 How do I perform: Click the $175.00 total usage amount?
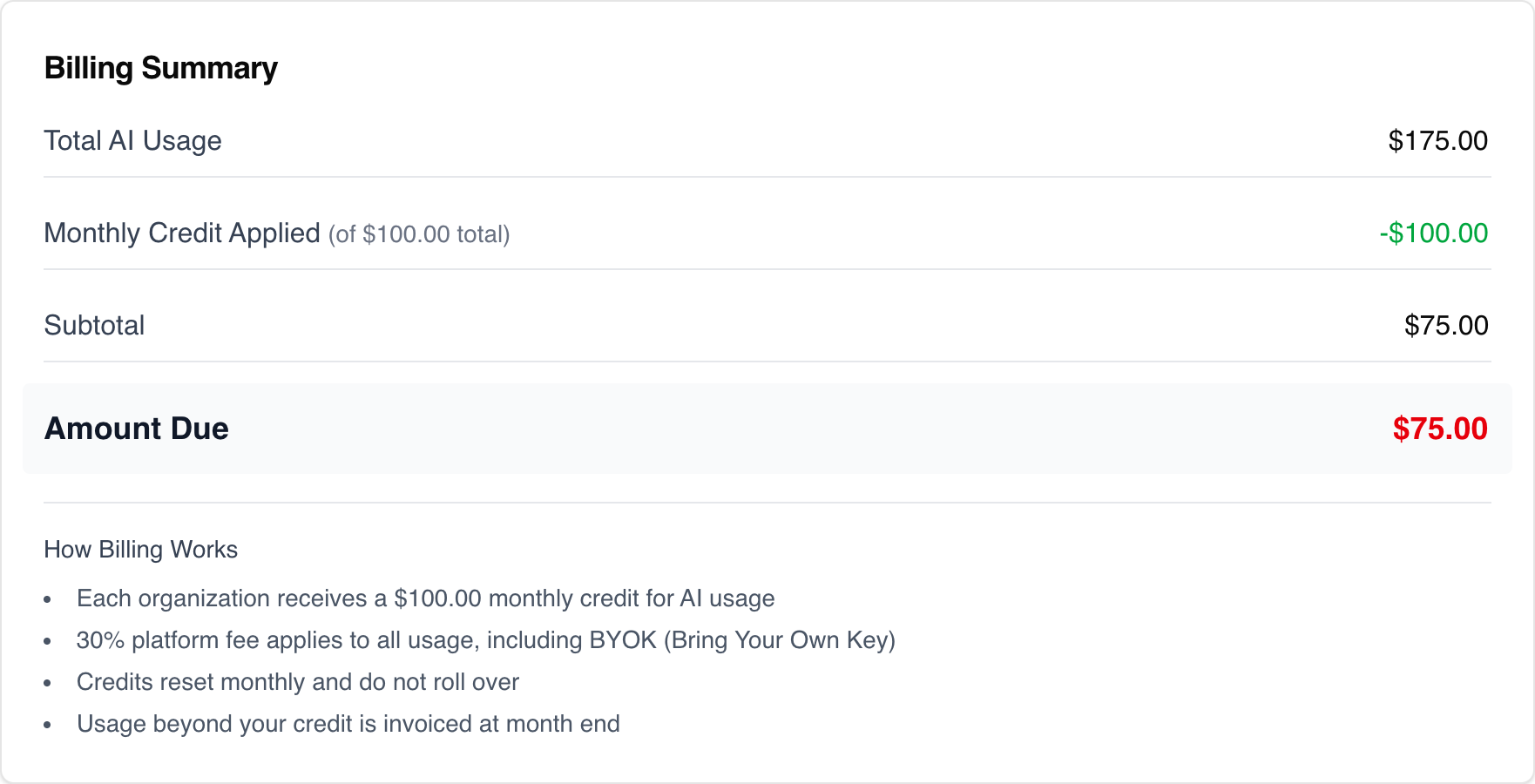pyautogui.click(x=1437, y=140)
